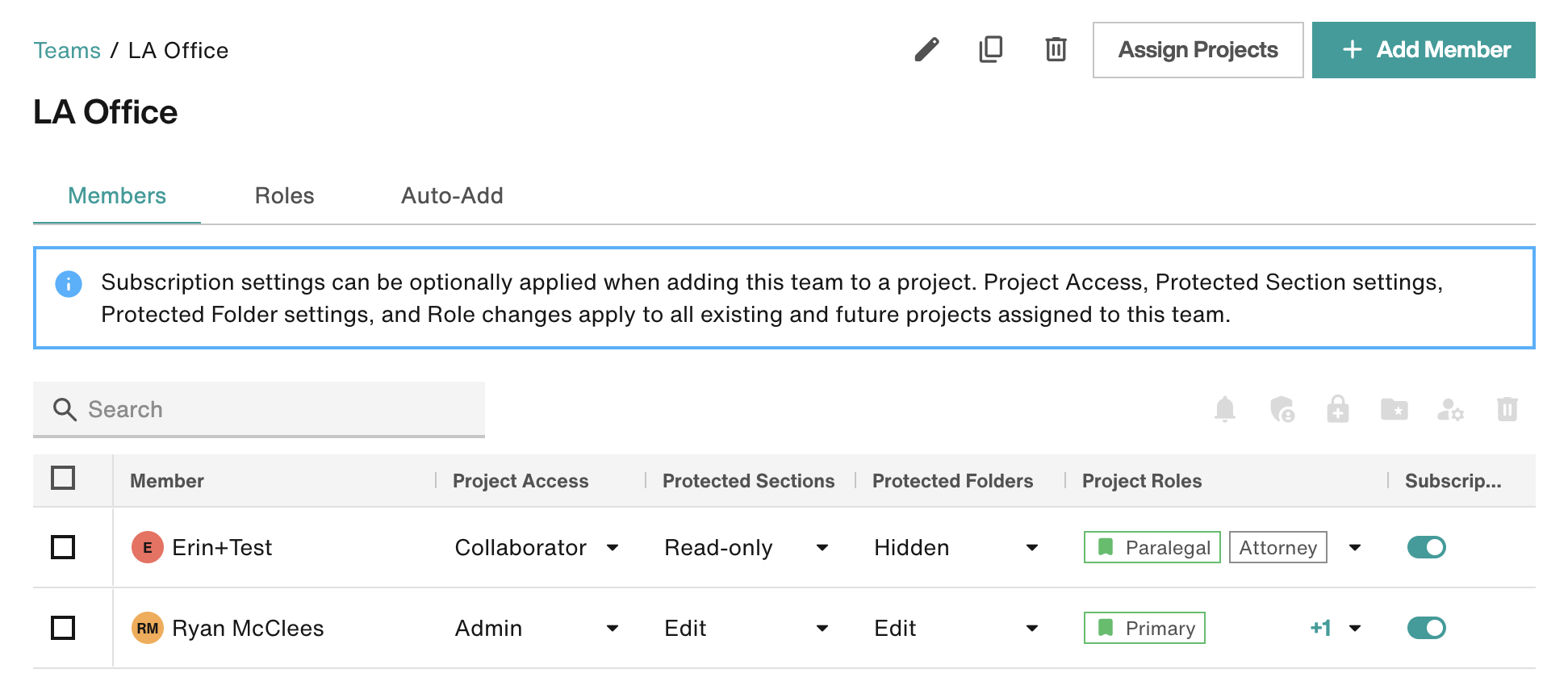Click the truncated Subscrip... column header
Image resolution: width=1568 pixels, height=694 pixels.
[x=1453, y=481]
